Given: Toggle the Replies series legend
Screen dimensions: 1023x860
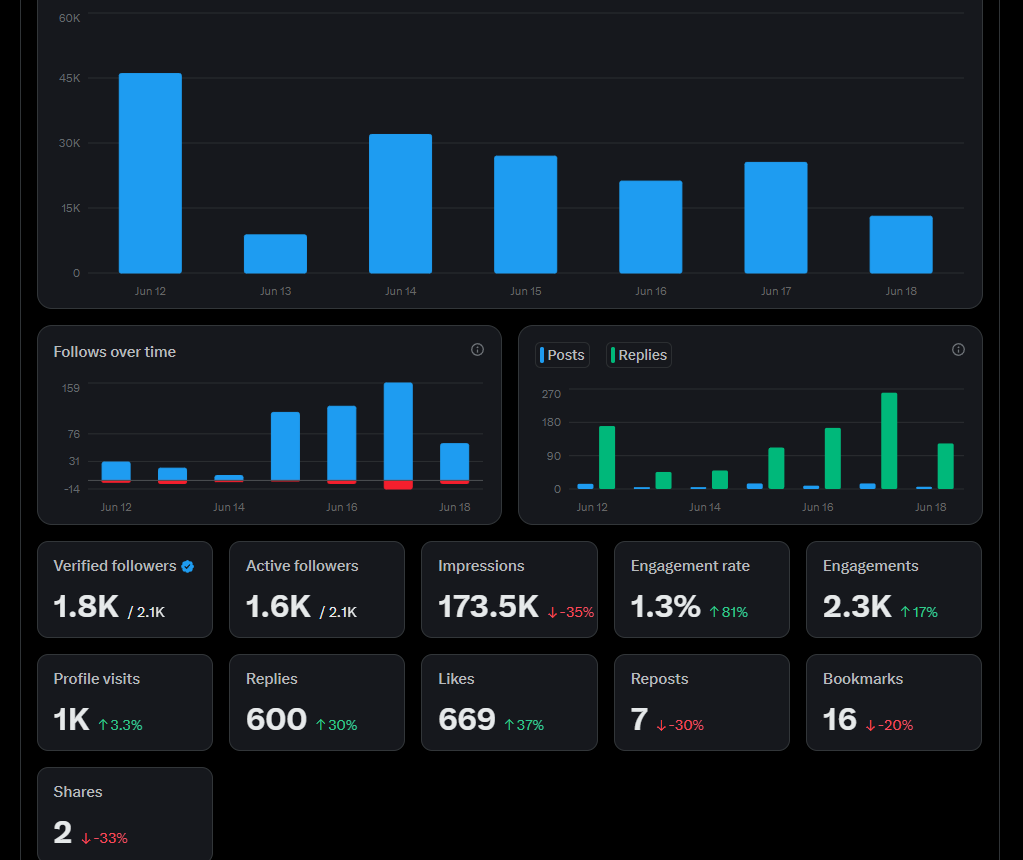Looking at the screenshot, I should click(639, 355).
